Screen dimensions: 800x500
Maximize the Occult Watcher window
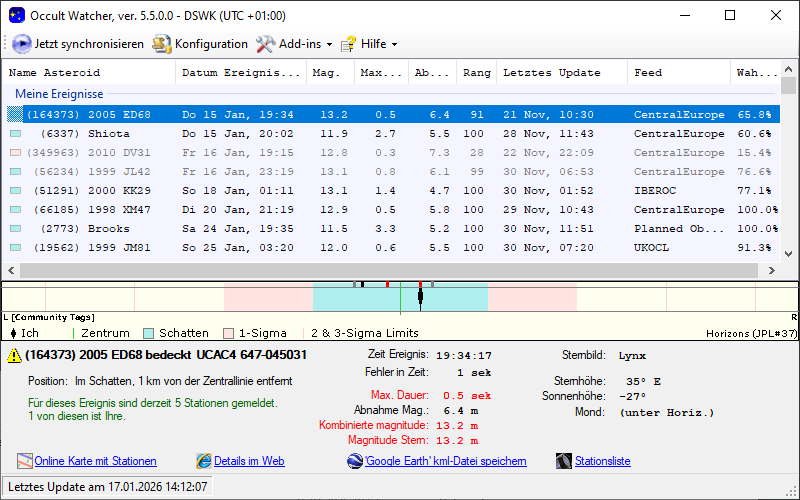click(730, 15)
